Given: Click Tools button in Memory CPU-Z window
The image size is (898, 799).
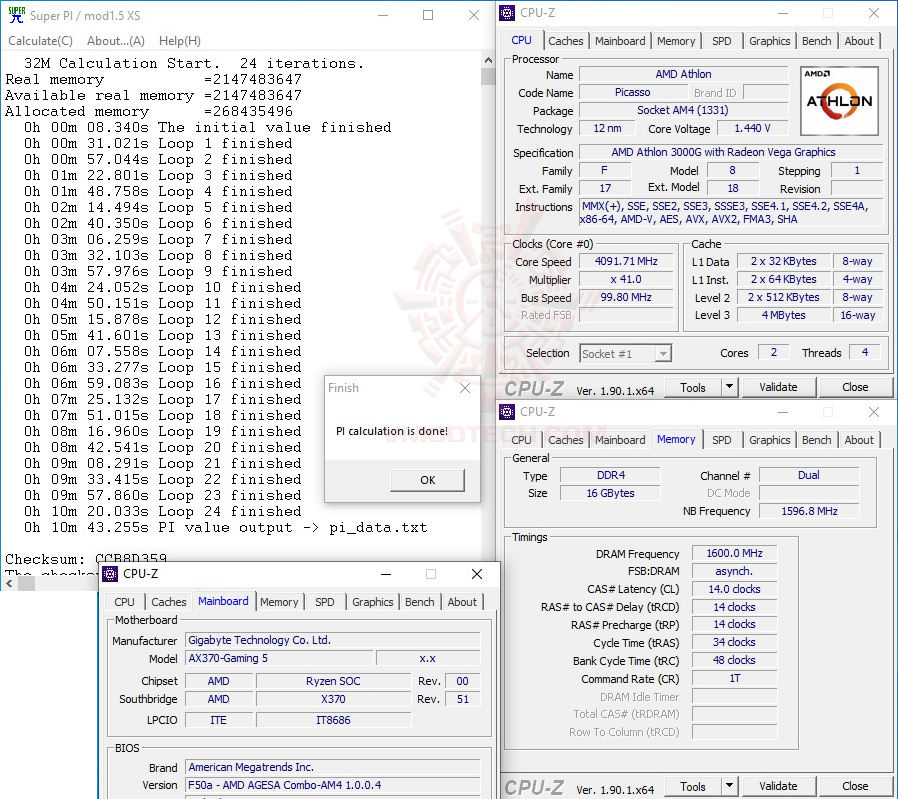Looking at the screenshot, I should pyautogui.click(x=693, y=787).
